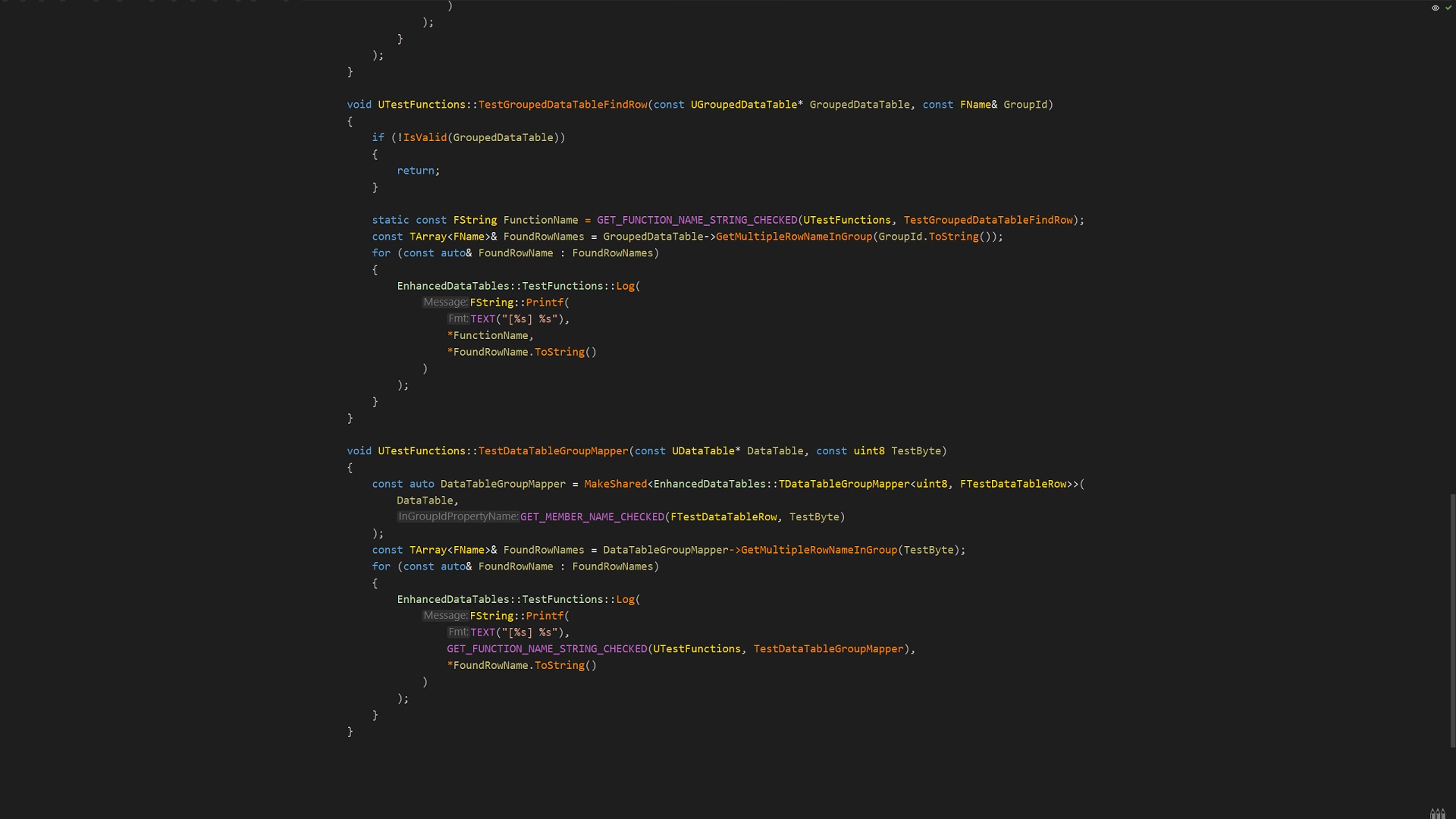Click FTestDataTableRow inside MakeShared template arguments
The image size is (1456, 819).
pos(1012,484)
